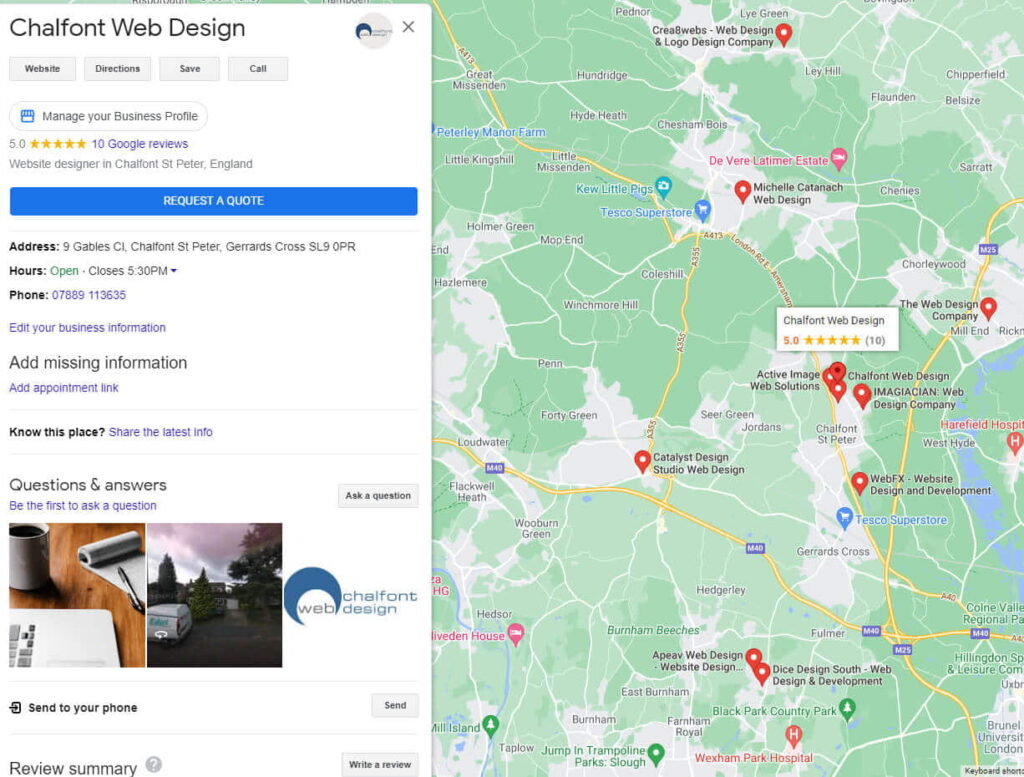Save this business listing
Image resolution: width=1024 pixels, height=777 pixels.
pos(189,69)
